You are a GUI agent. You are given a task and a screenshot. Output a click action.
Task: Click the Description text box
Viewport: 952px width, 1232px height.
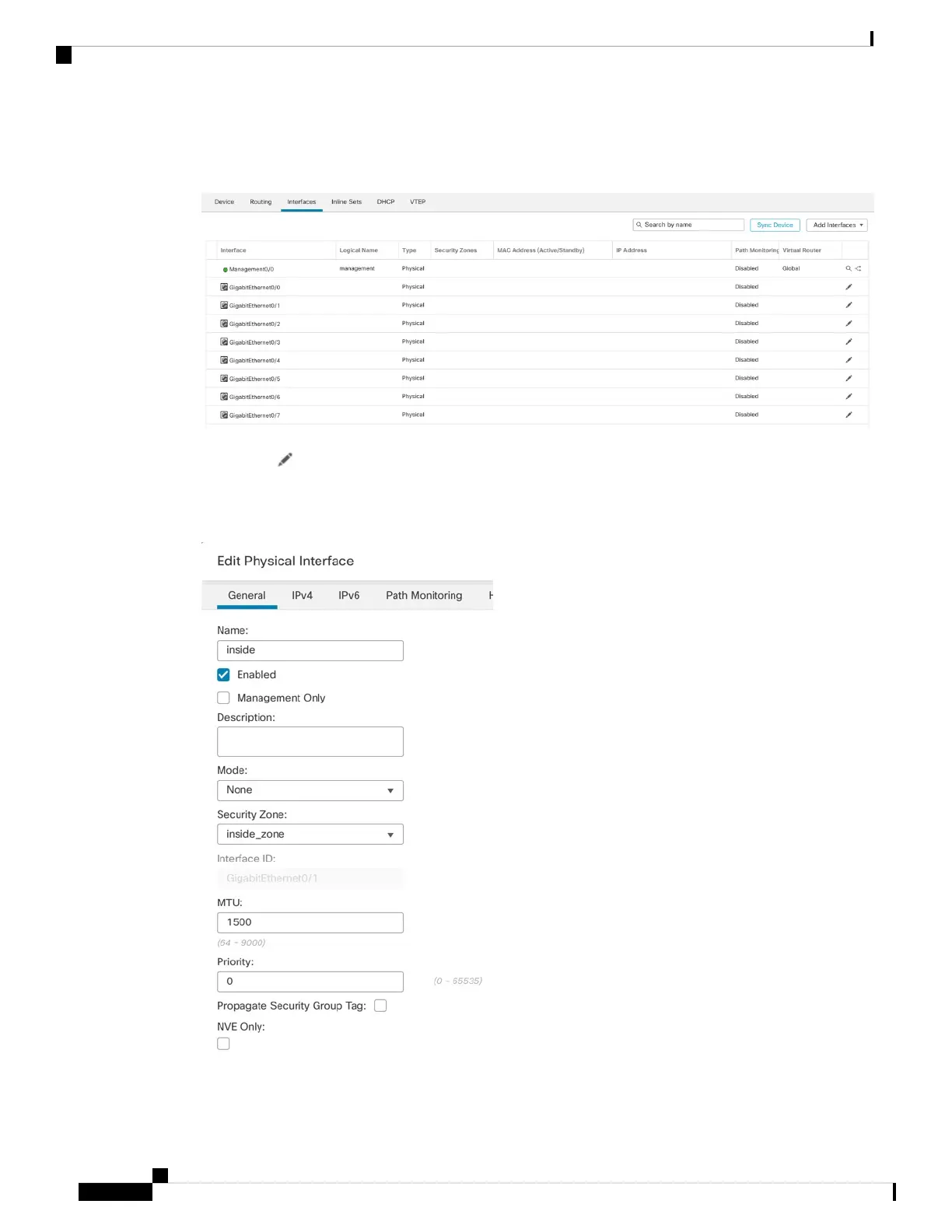click(310, 741)
